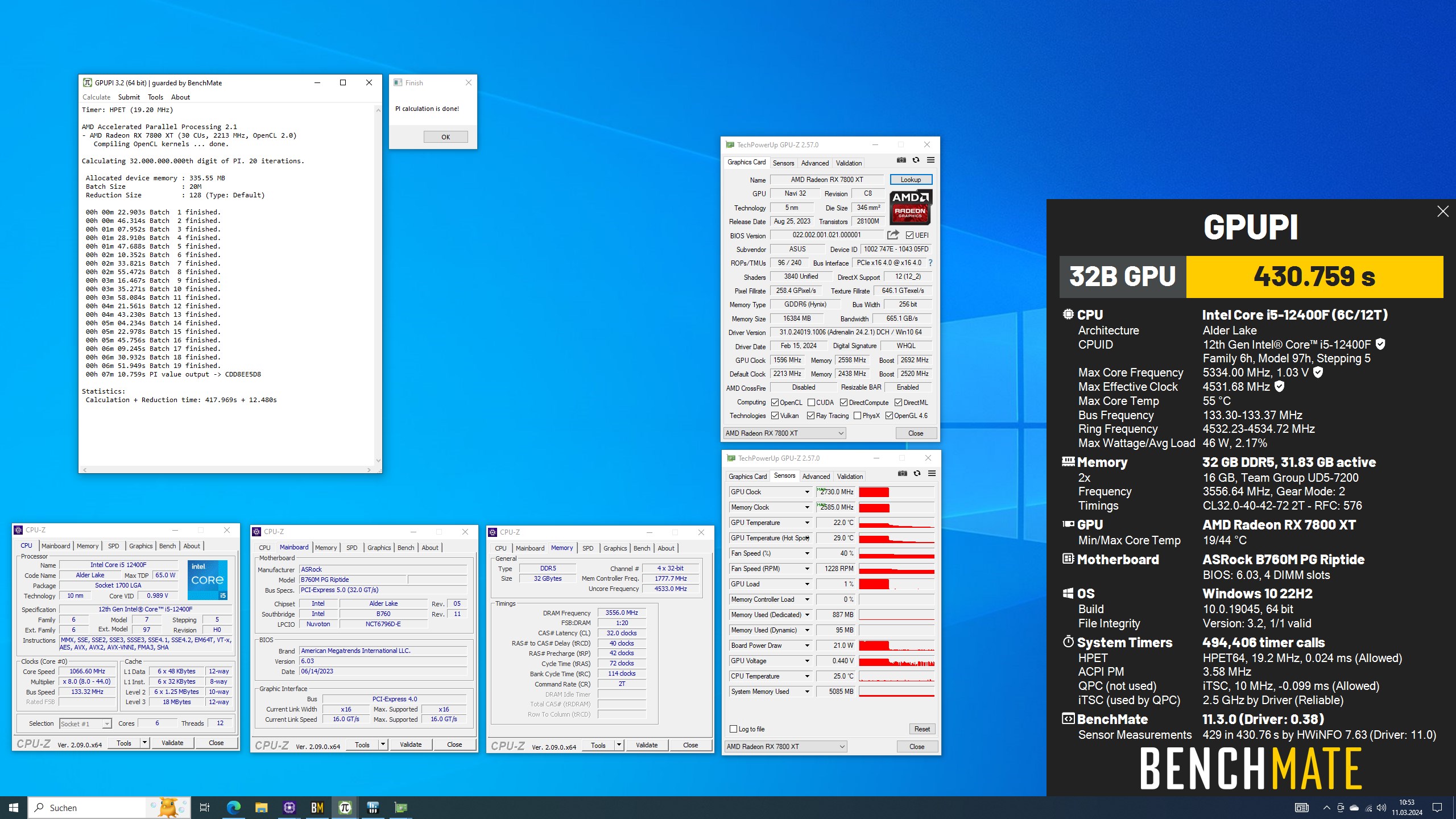Click Tools button in CPU-Z CPU window
The width and height of the screenshot is (1456, 819).
point(124,743)
